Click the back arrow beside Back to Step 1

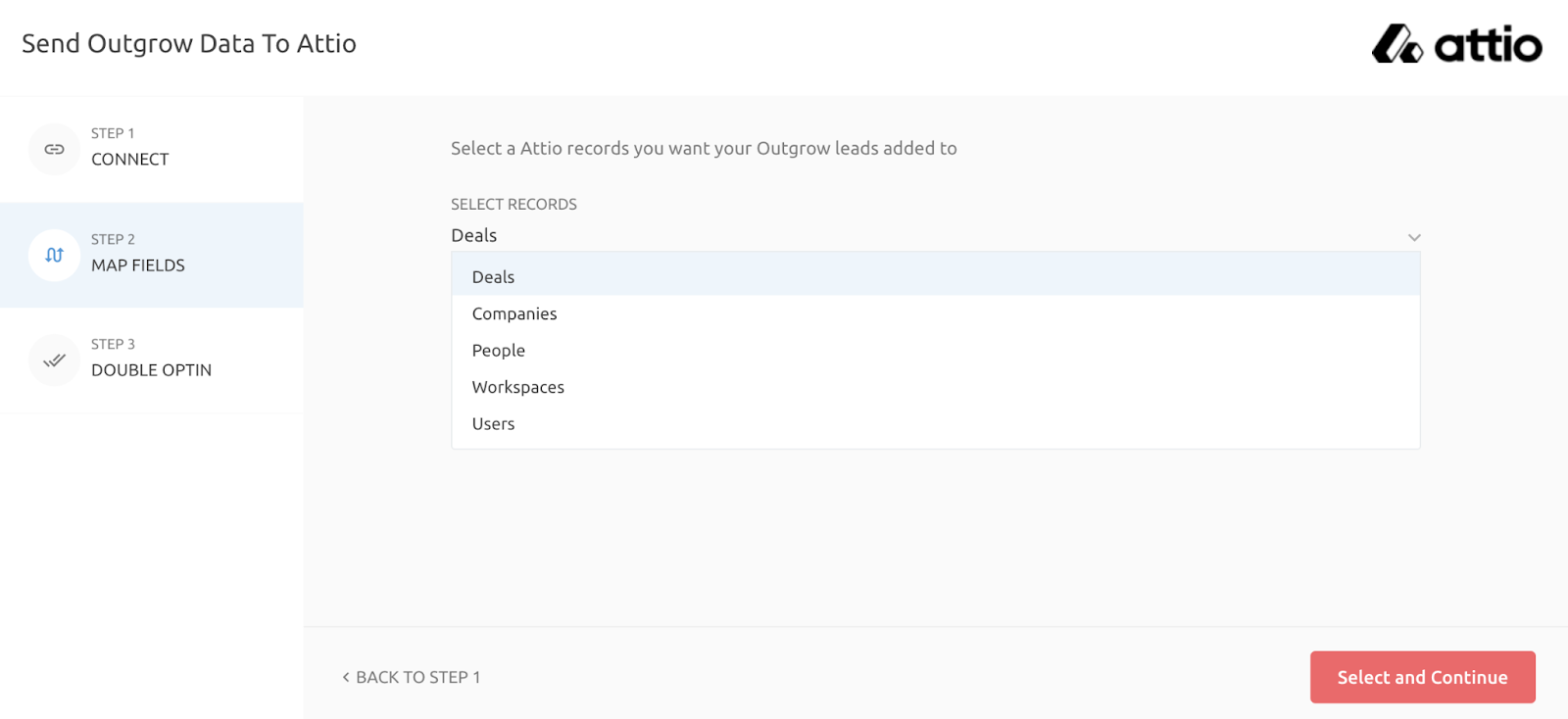[346, 677]
